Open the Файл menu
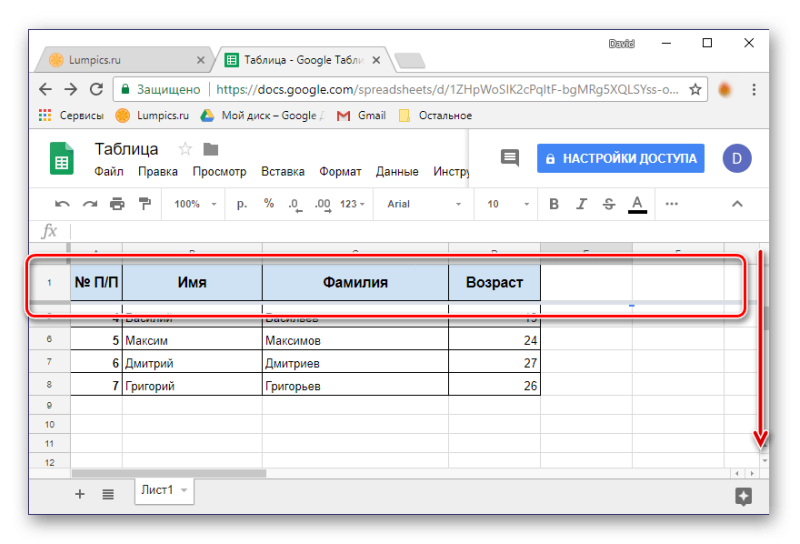Viewport: 800px width, 544px height. coord(109,172)
